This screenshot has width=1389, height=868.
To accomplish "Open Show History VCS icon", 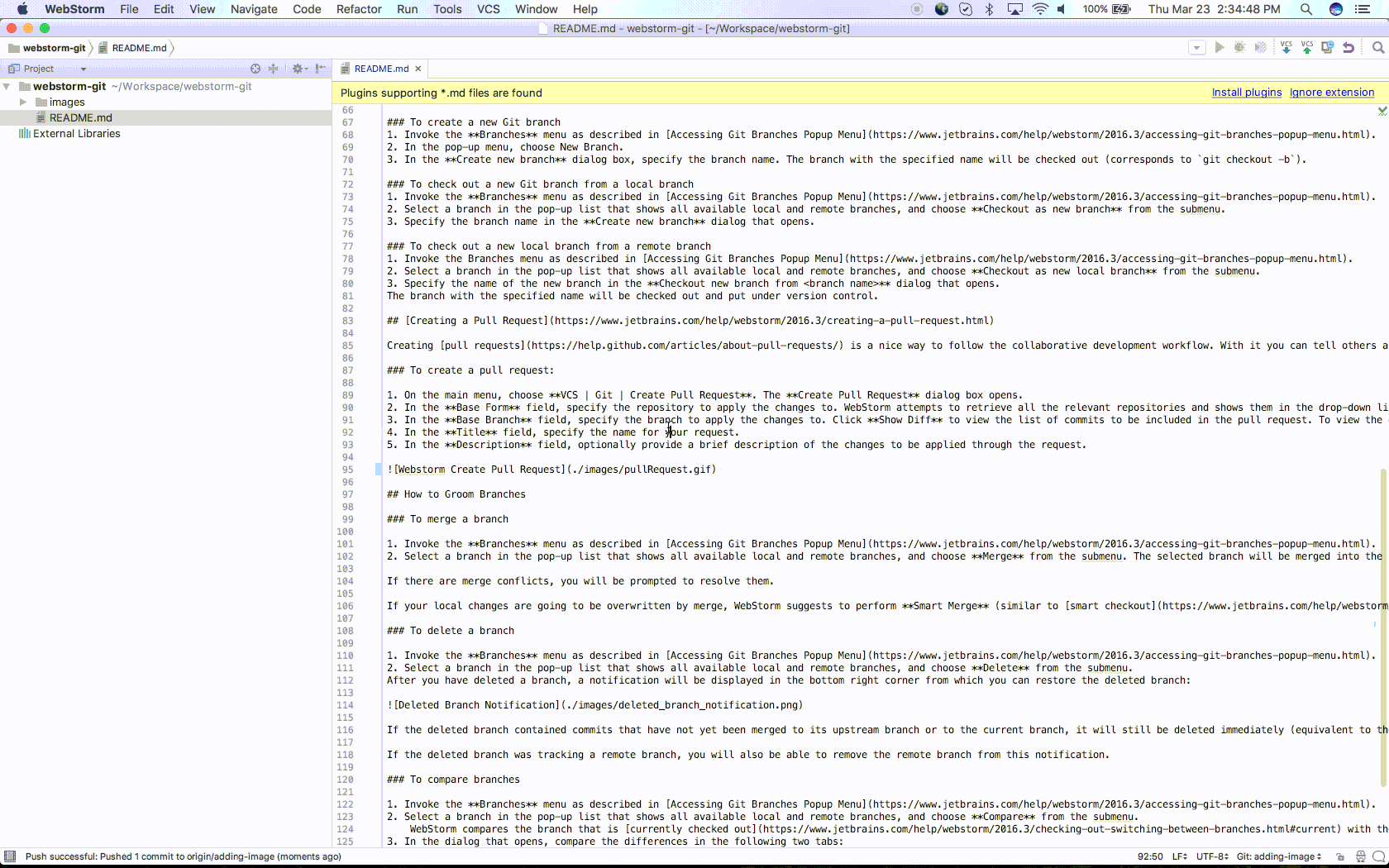I will click(1328, 48).
